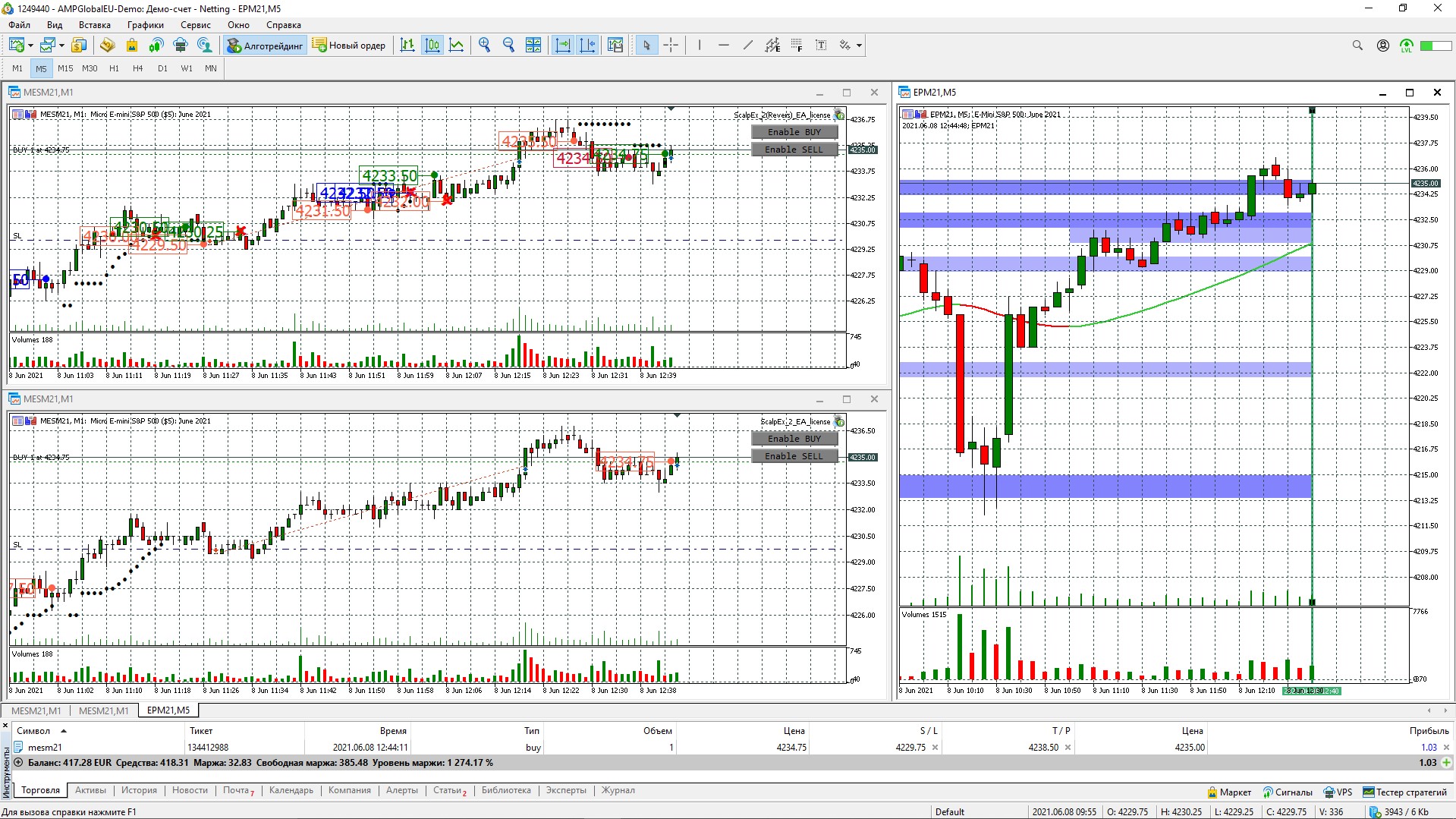Toggle chart shift from right edge
Viewport: 1456px width, 819px height.
tap(587, 46)
